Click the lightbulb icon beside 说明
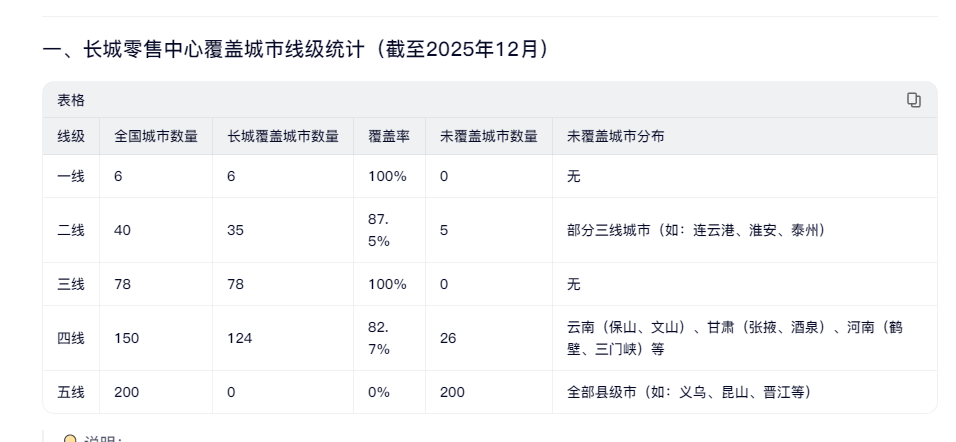This screenshot has height=442, width=956. point(70,439)
